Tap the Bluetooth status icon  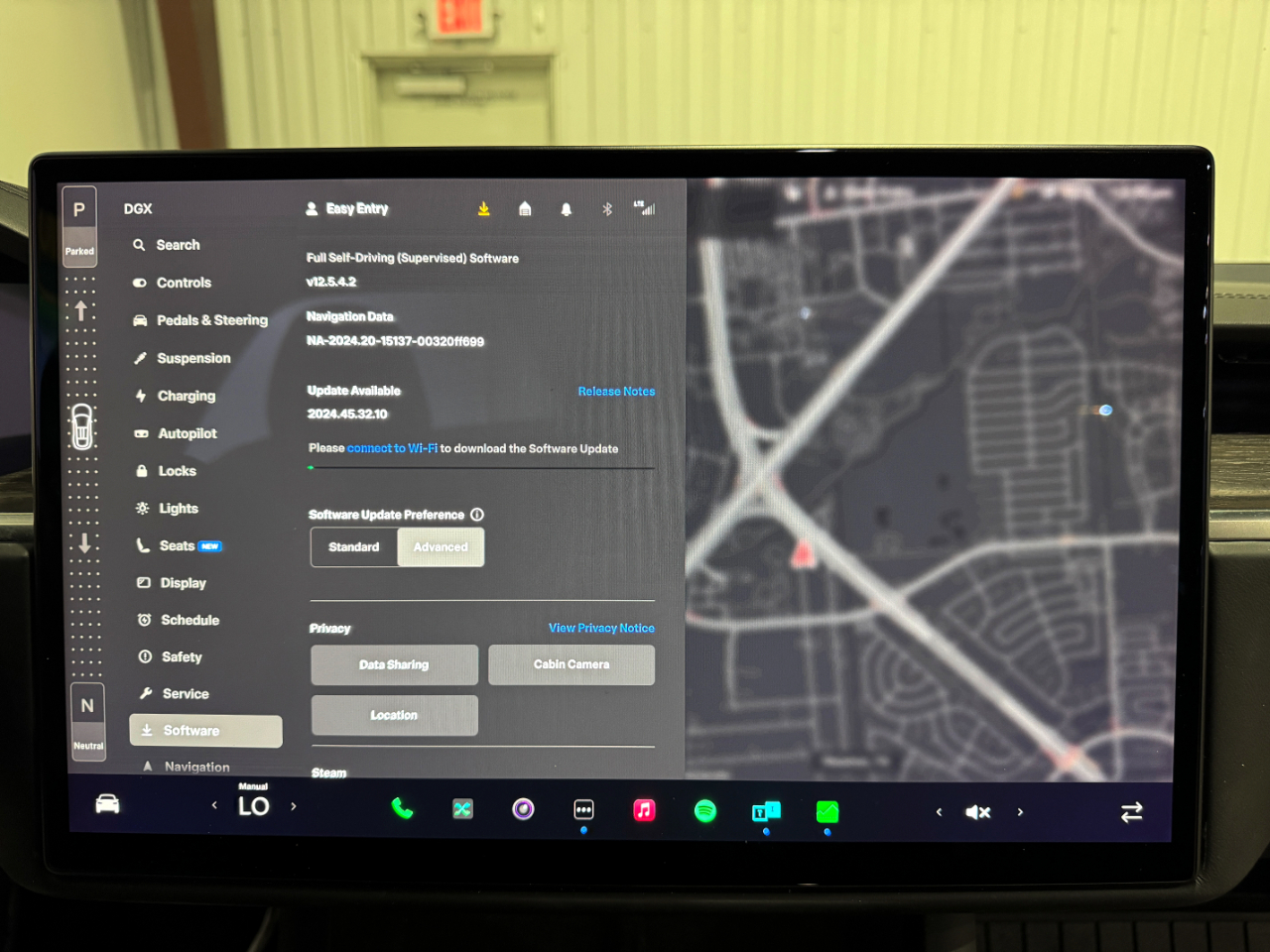coord(607,209)
